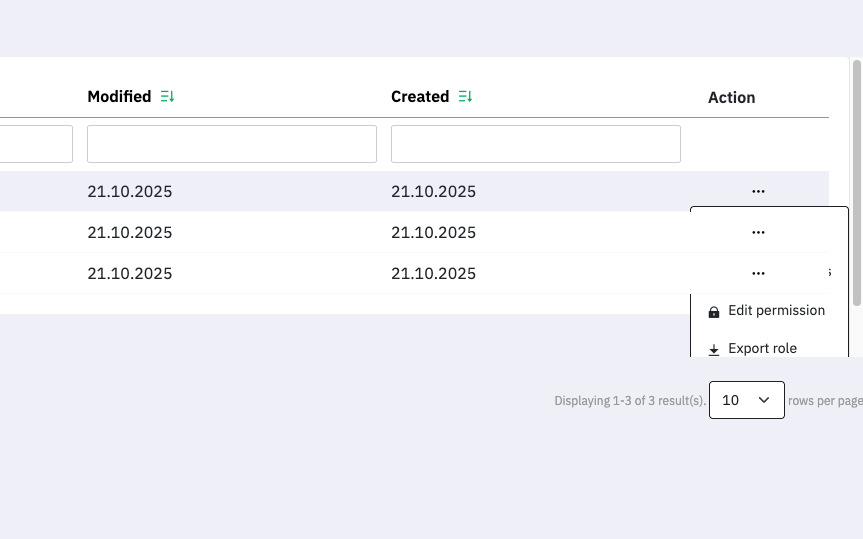
Task: Click the Created column sort icon
Action: pyautogui.click(x=465, y=97)
